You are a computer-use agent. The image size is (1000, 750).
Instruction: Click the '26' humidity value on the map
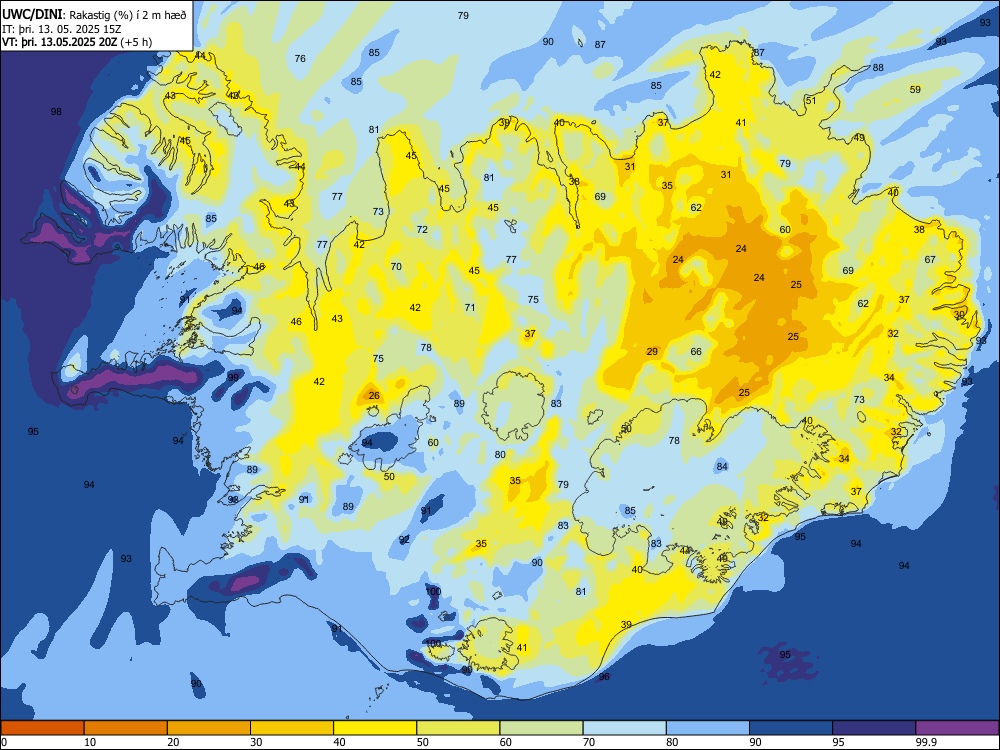(x=374, y=395)
